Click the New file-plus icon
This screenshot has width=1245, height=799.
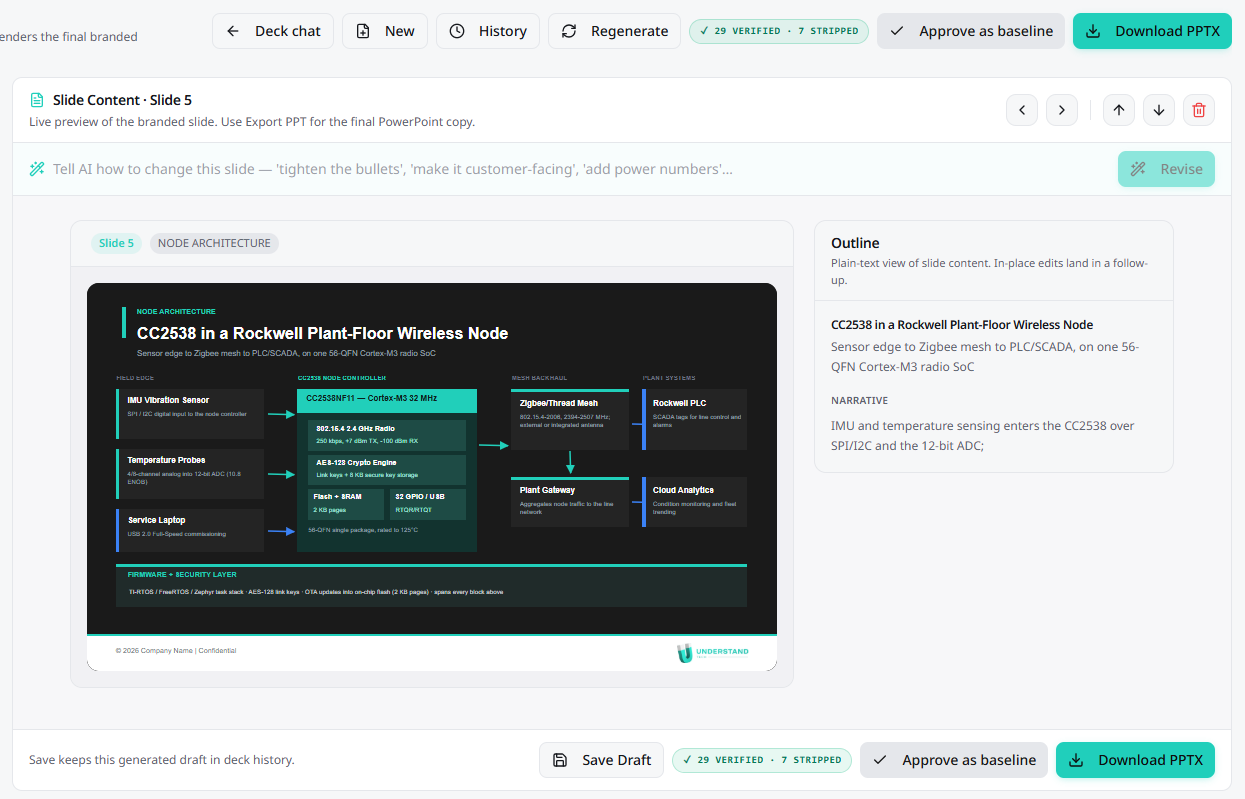pyautogui.click(x=363, y=31)
